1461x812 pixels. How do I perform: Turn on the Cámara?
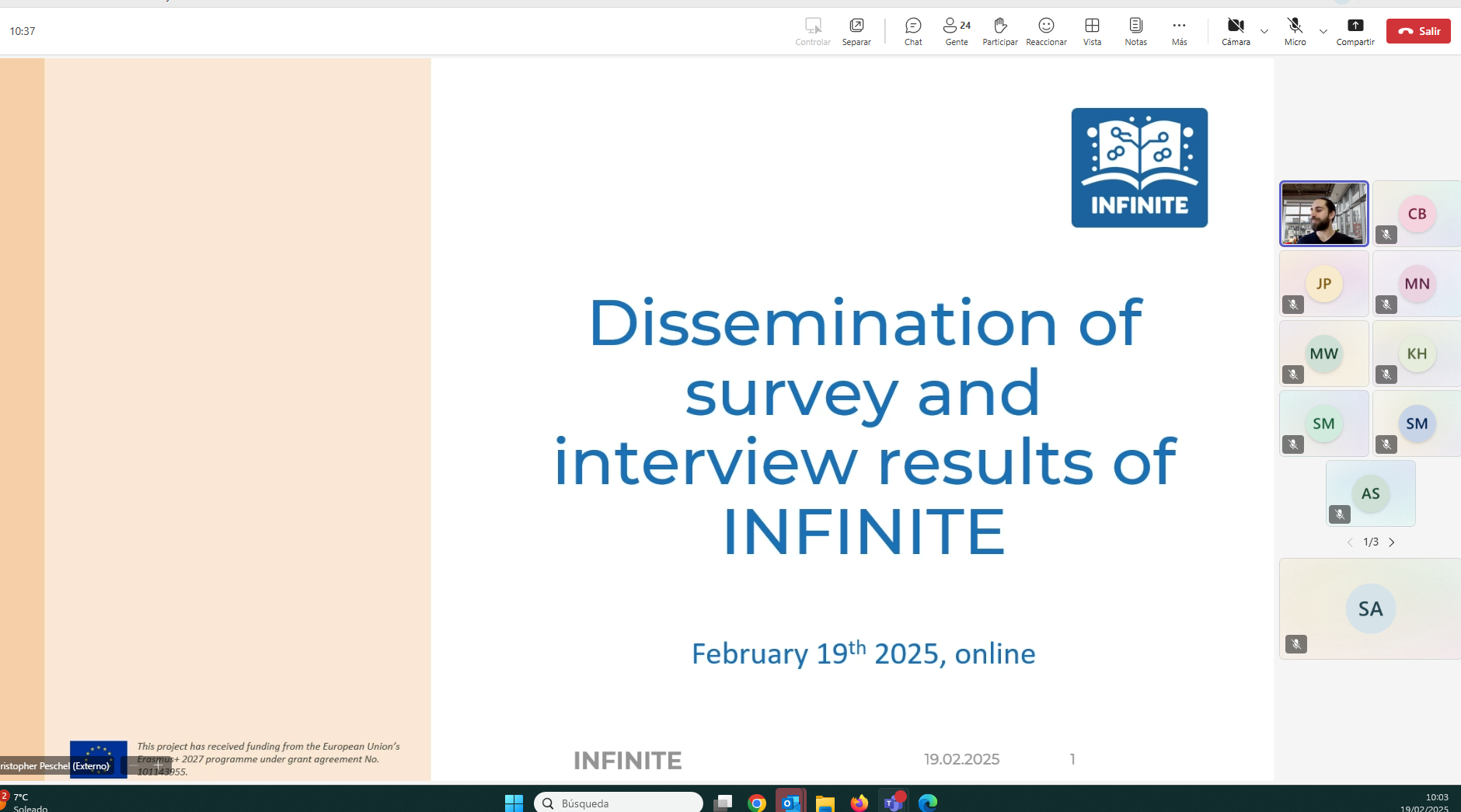point(1236,31)
